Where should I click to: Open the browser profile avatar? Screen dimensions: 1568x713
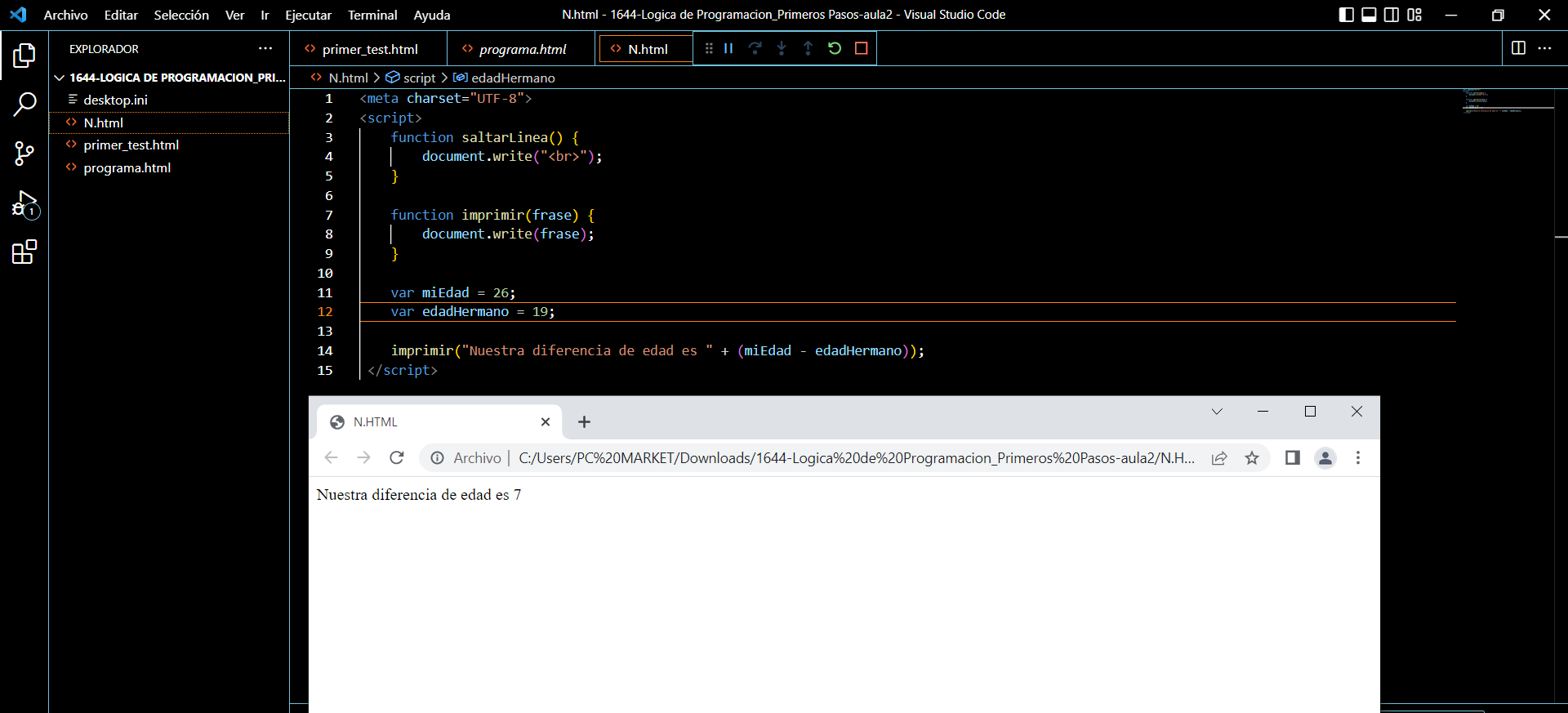click(x=1325, y=458)
